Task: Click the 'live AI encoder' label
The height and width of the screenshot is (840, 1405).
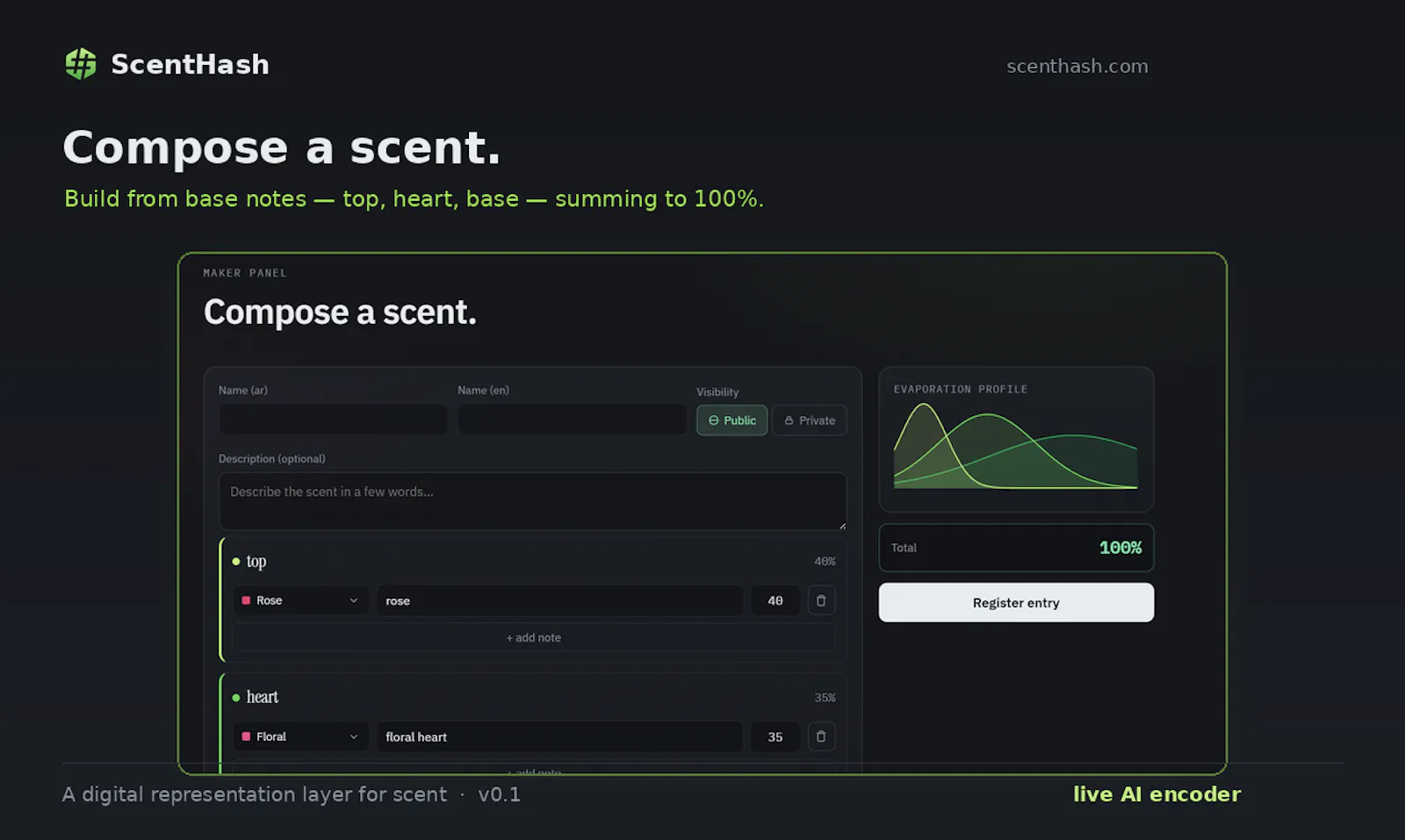Action: 1156,794
